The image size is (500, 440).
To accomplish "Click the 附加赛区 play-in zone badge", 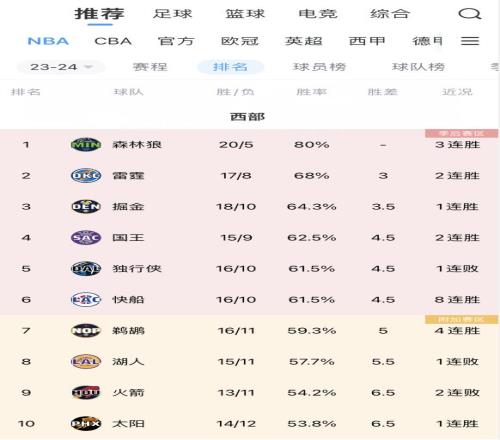I will (462, 320).
